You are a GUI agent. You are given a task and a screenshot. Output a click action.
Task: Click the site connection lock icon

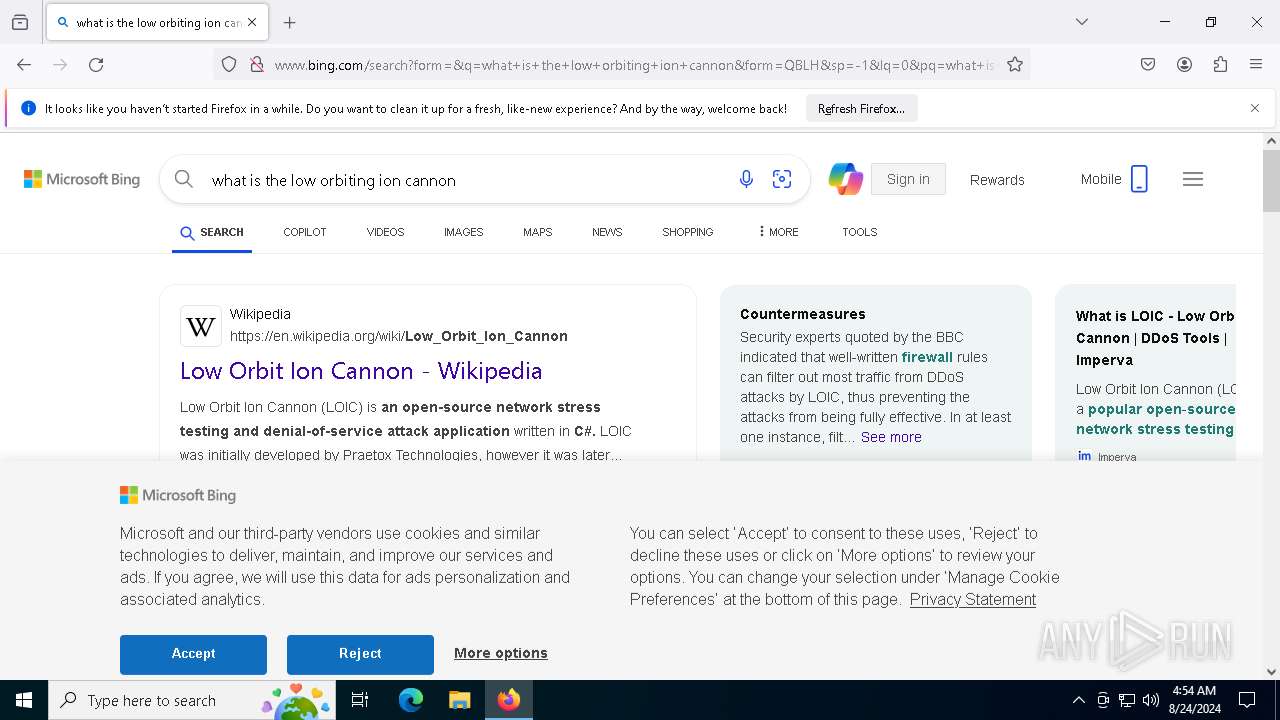(257, 64)
